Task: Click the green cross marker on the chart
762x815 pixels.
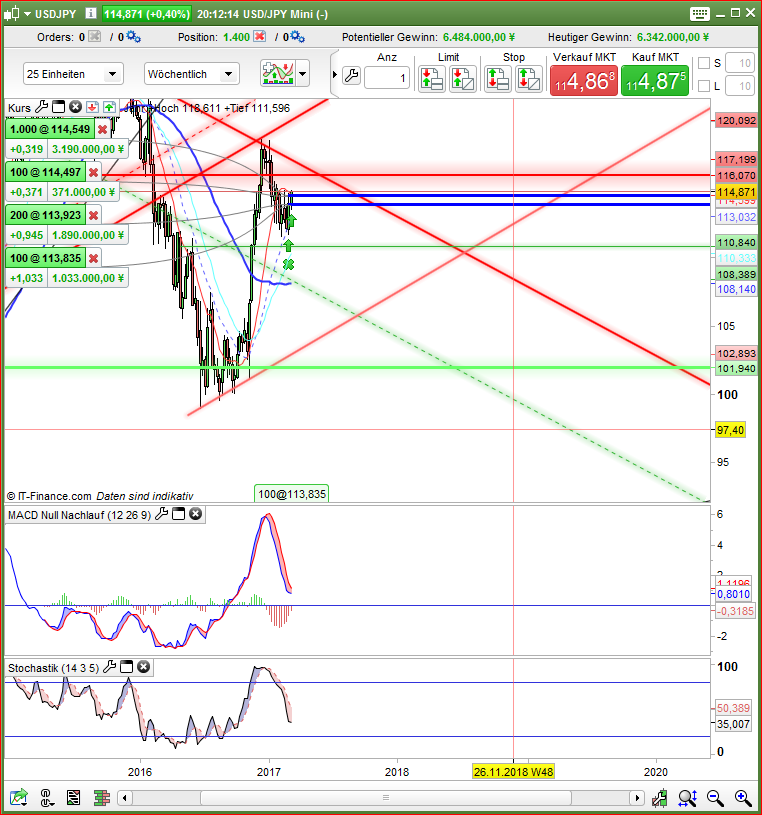Action: tap(288, 265)
